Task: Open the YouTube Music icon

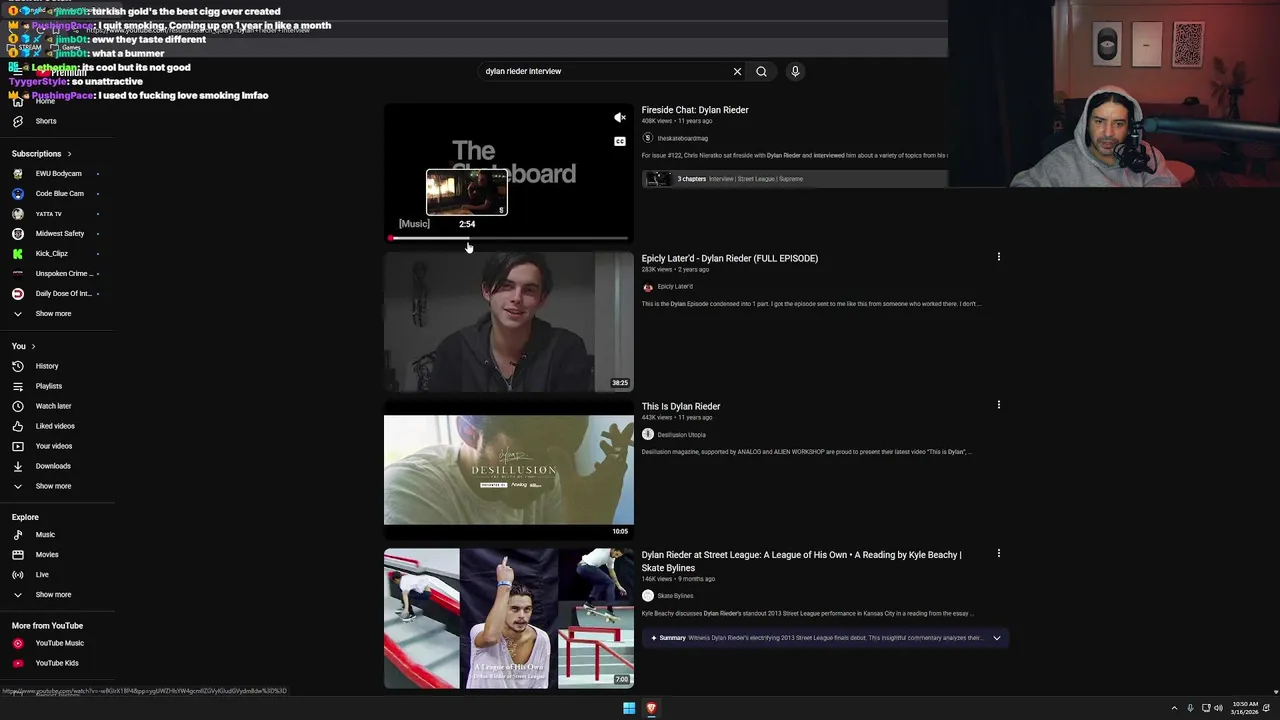Action: click(17, 643)
